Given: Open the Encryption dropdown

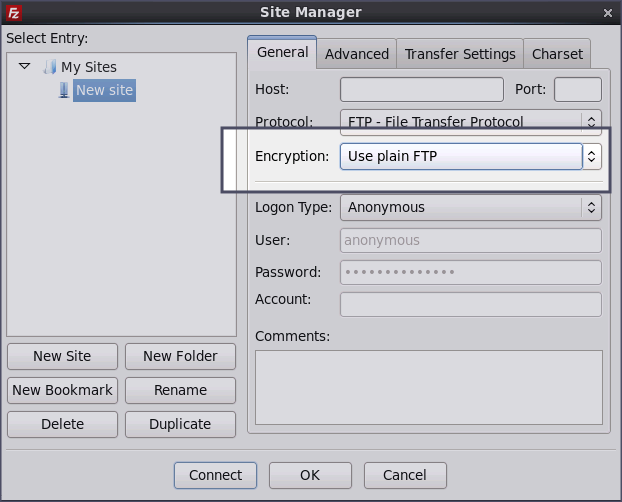Looking at the screenshot, I should (470, 156).
